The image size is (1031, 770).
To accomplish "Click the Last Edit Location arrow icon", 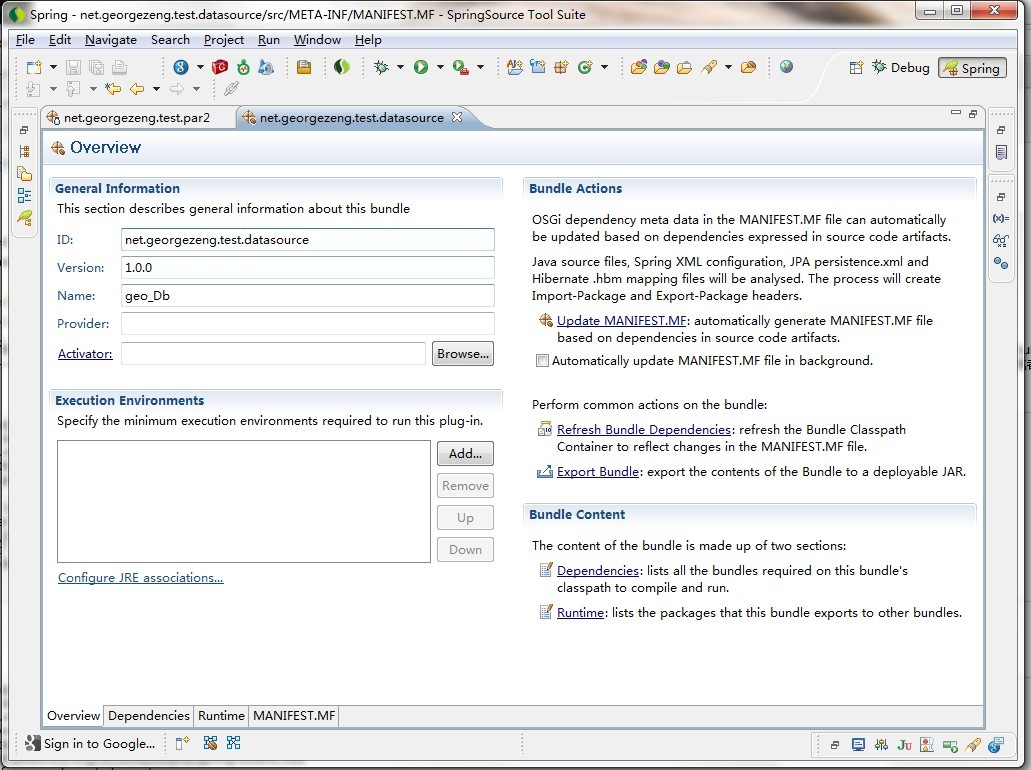I will 113,89.
